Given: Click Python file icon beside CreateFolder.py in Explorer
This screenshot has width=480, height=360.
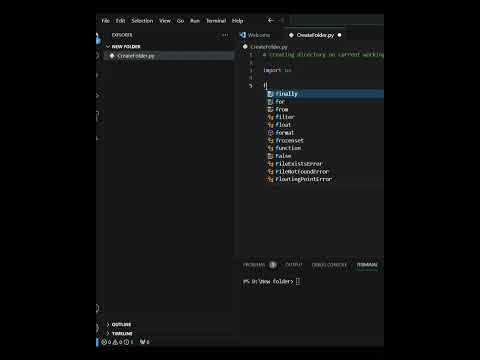Looking at the screenshot, I should click(112, 56).
